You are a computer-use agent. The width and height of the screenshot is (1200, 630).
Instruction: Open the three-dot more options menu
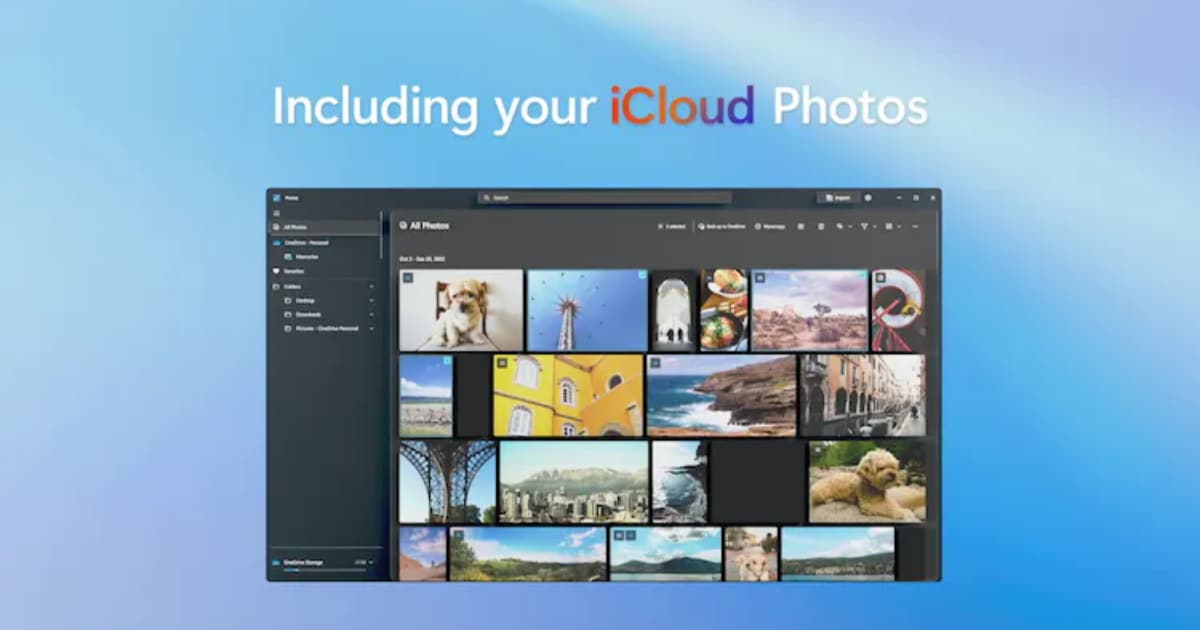tap(914, 227)
